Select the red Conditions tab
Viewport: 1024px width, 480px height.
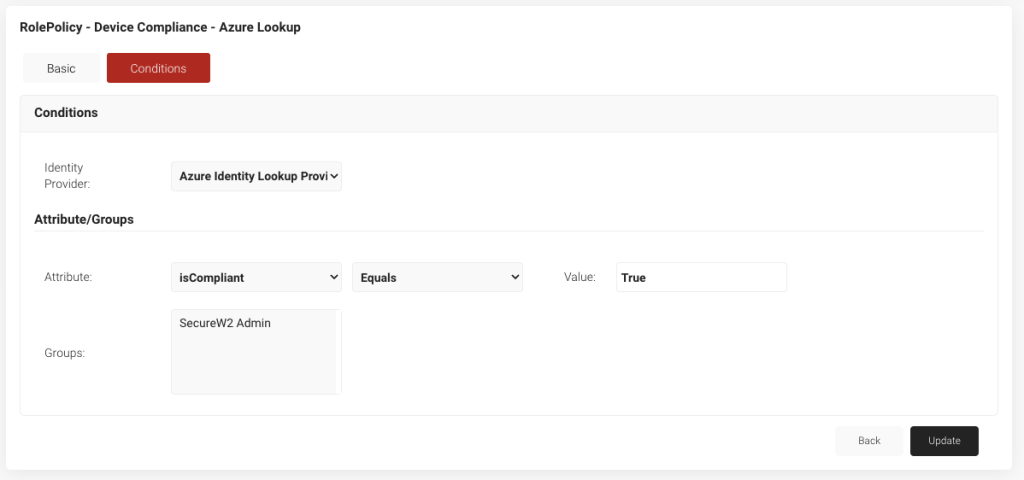158,68
